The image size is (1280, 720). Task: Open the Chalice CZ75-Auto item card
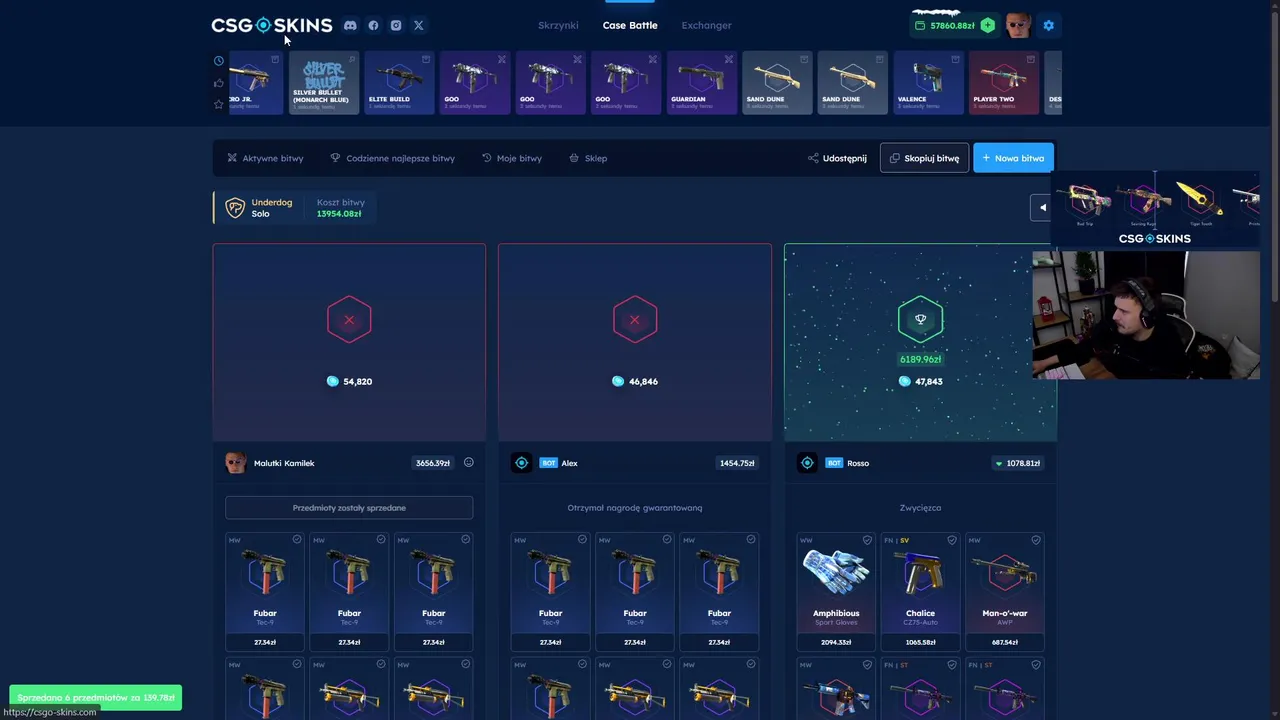920,592
